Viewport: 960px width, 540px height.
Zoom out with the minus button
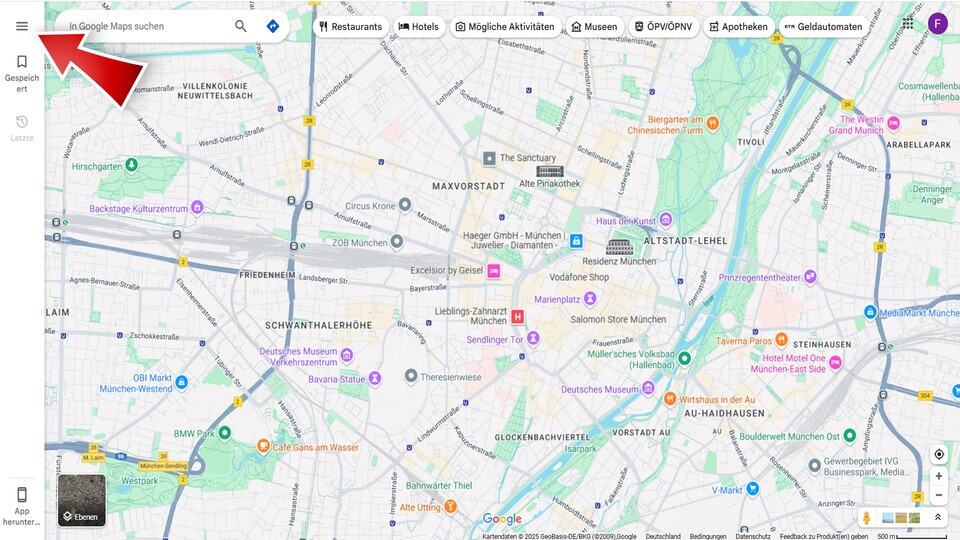coord(938,495)
